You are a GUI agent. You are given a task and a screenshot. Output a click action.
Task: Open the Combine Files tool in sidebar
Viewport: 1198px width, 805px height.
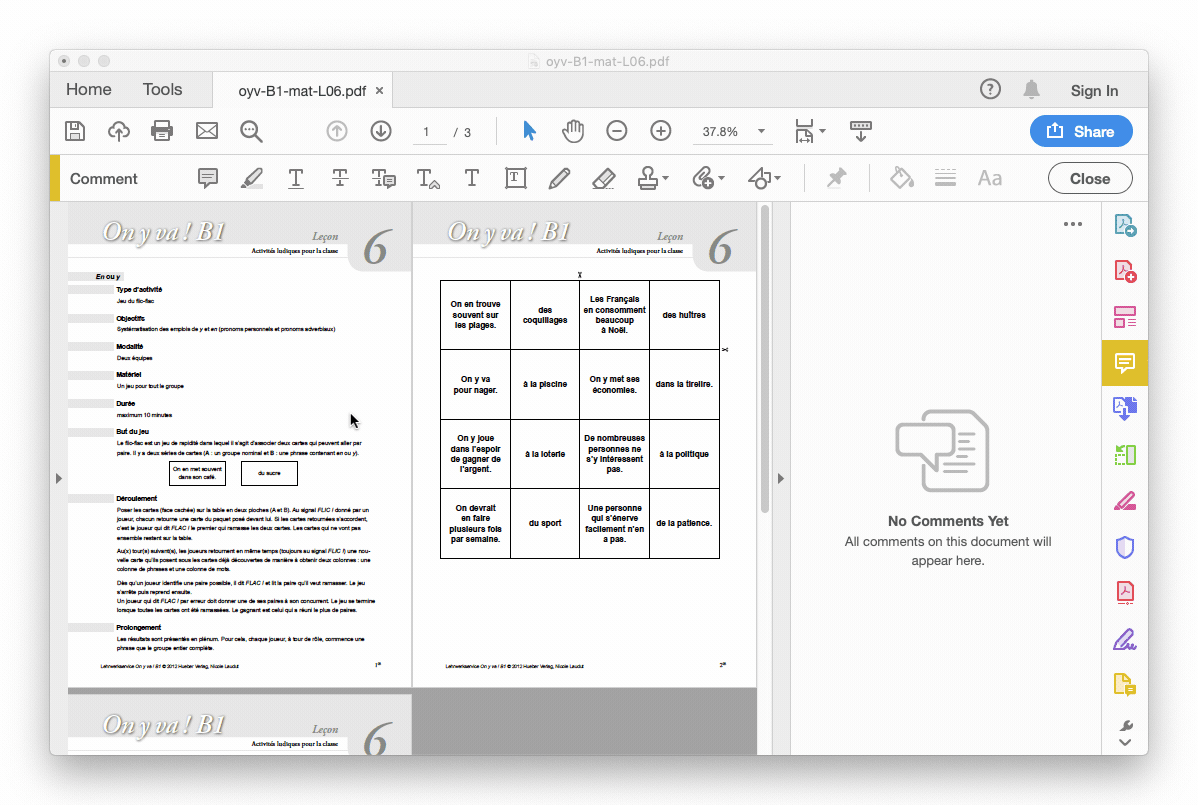click(x=1125, y=409)
